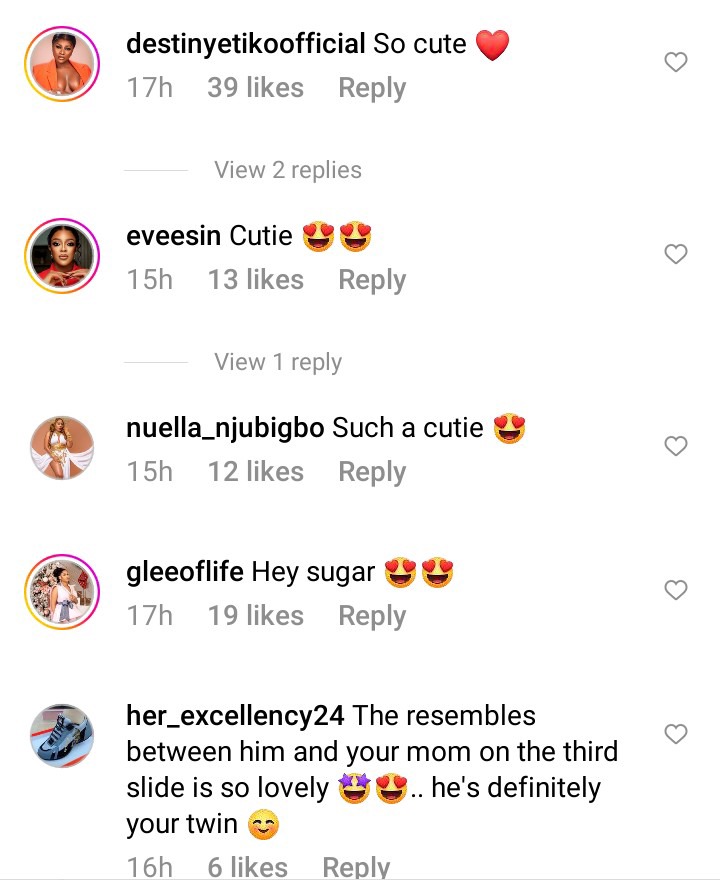
Task: Open nuella_njubigbo username link
Action: point(225,429)
